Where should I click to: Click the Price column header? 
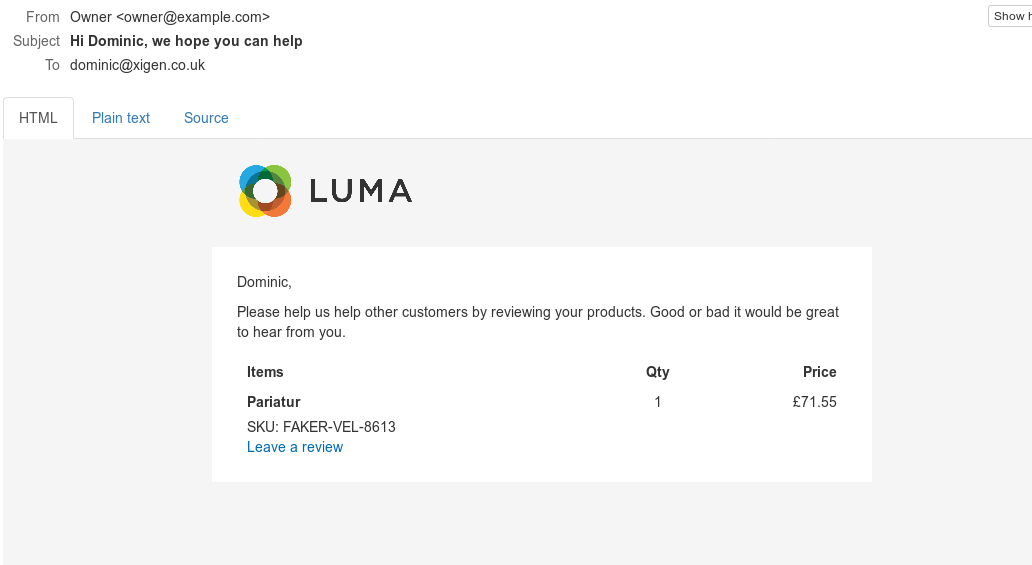tap(819, 372)
